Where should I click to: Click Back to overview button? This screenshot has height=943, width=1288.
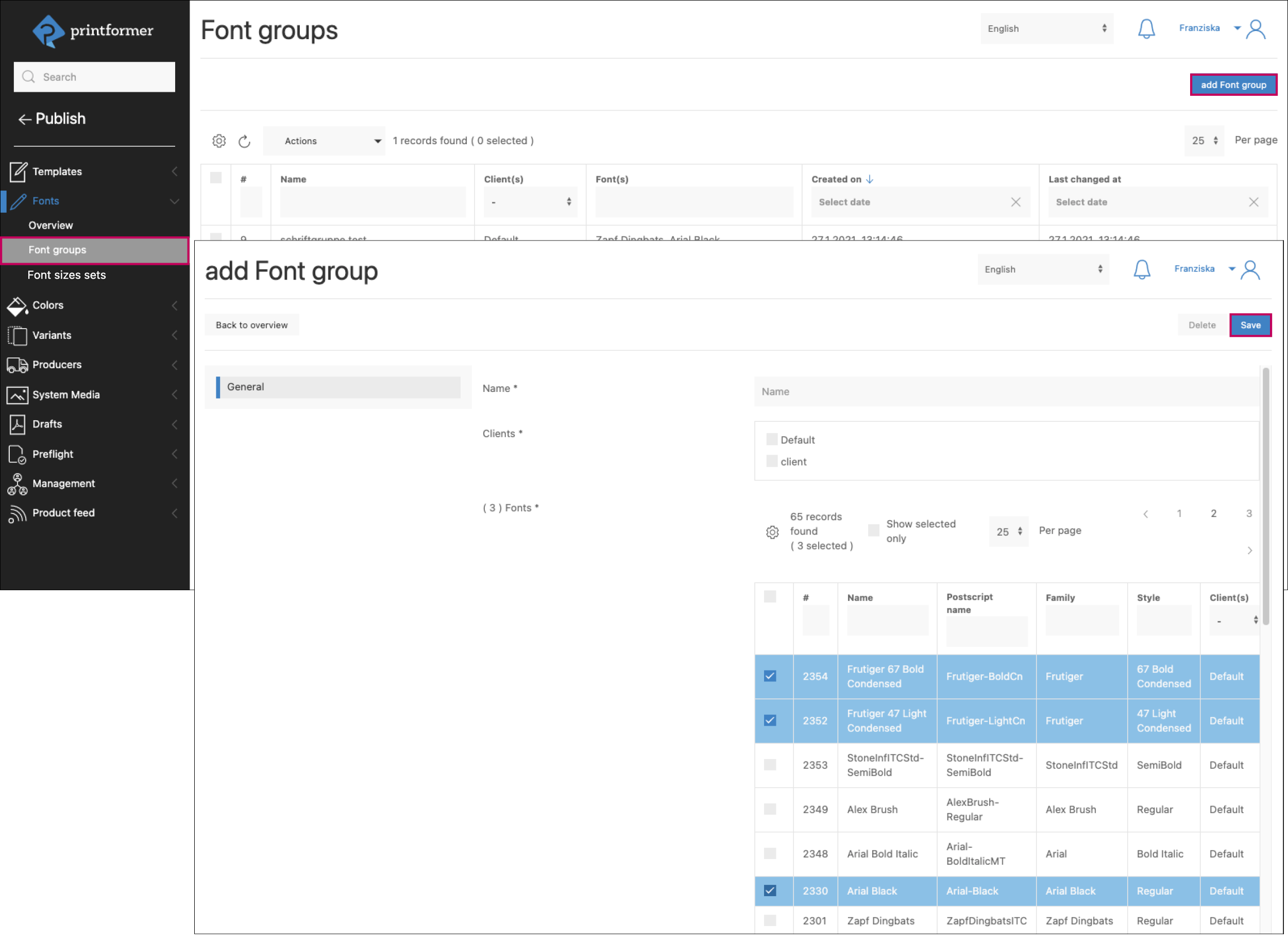click(x=251, y=325)
